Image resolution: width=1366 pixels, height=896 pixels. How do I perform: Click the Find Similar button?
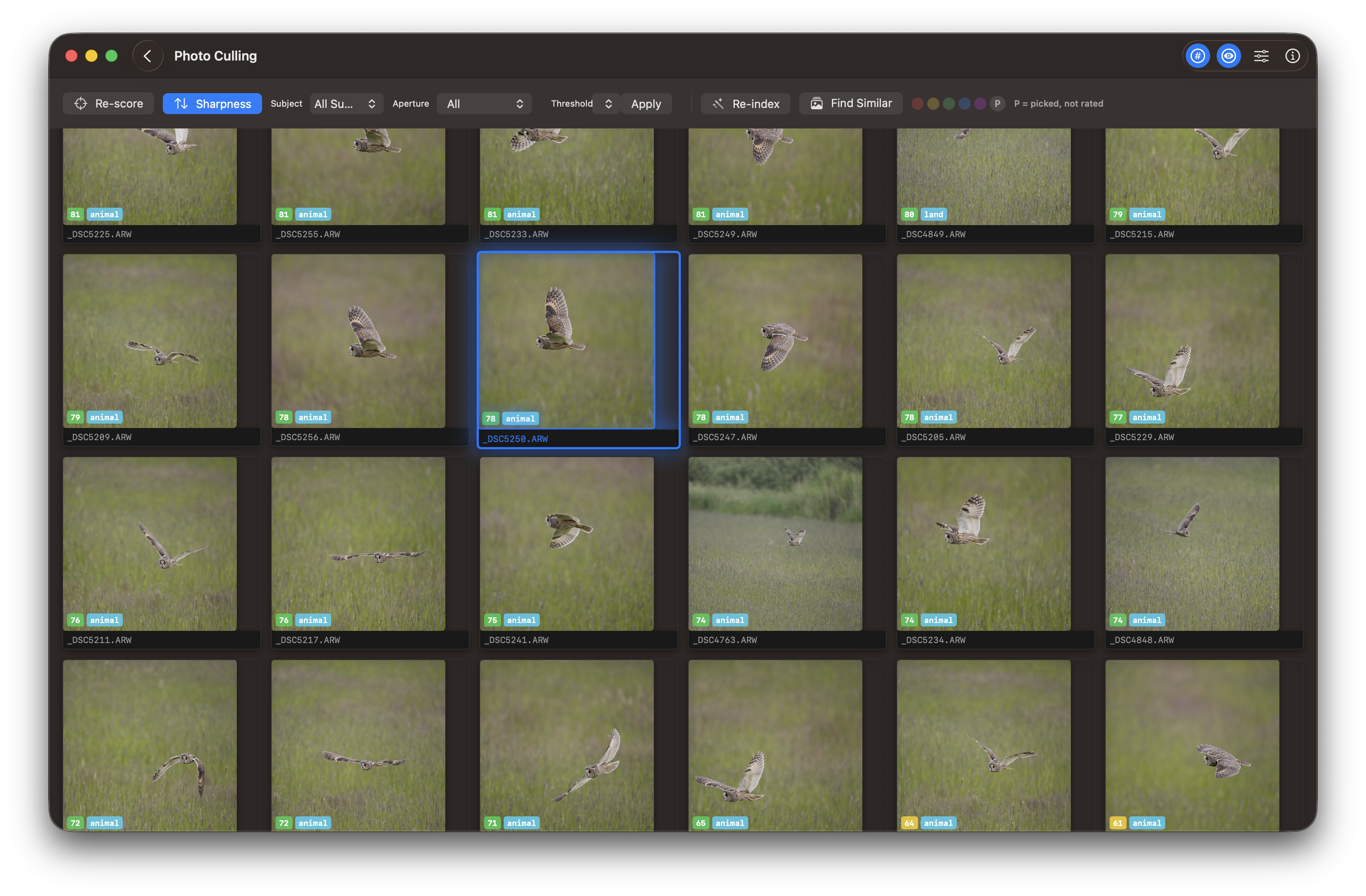[851, 103]
